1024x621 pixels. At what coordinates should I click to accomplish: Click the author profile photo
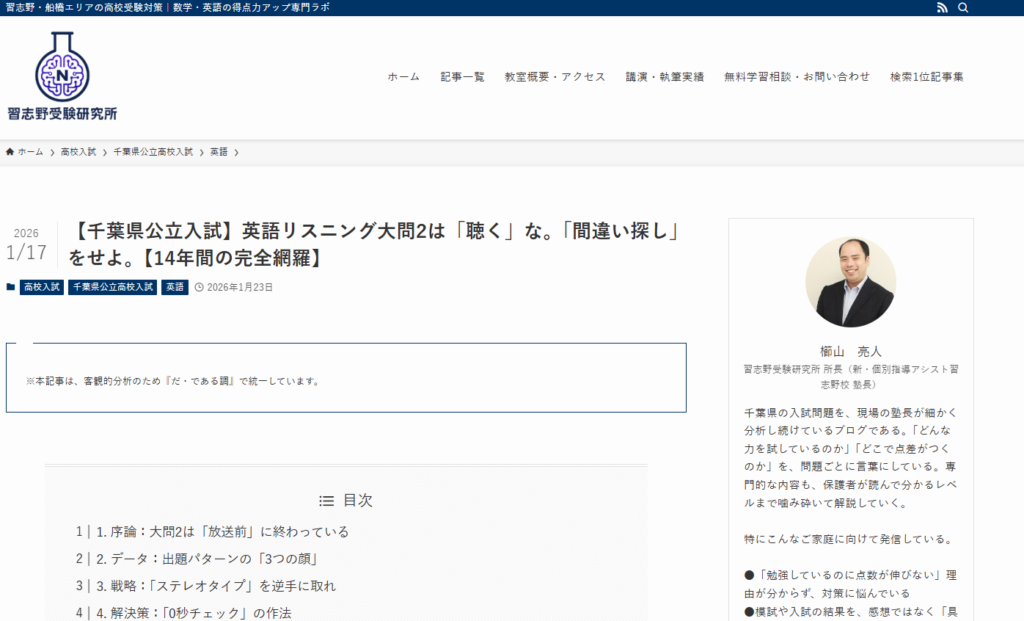(850, 282)
